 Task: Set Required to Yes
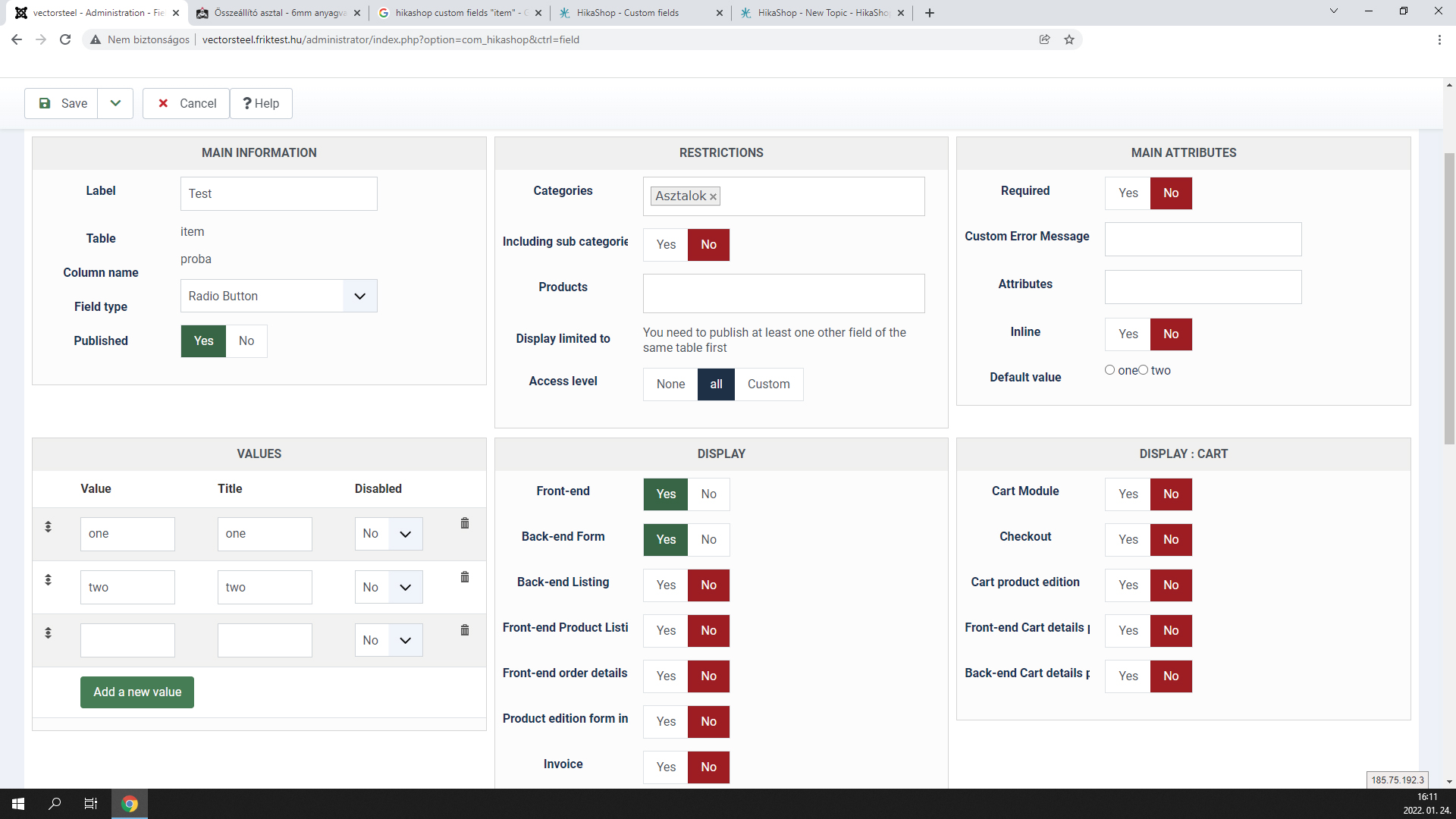(x=1128, y=193)
